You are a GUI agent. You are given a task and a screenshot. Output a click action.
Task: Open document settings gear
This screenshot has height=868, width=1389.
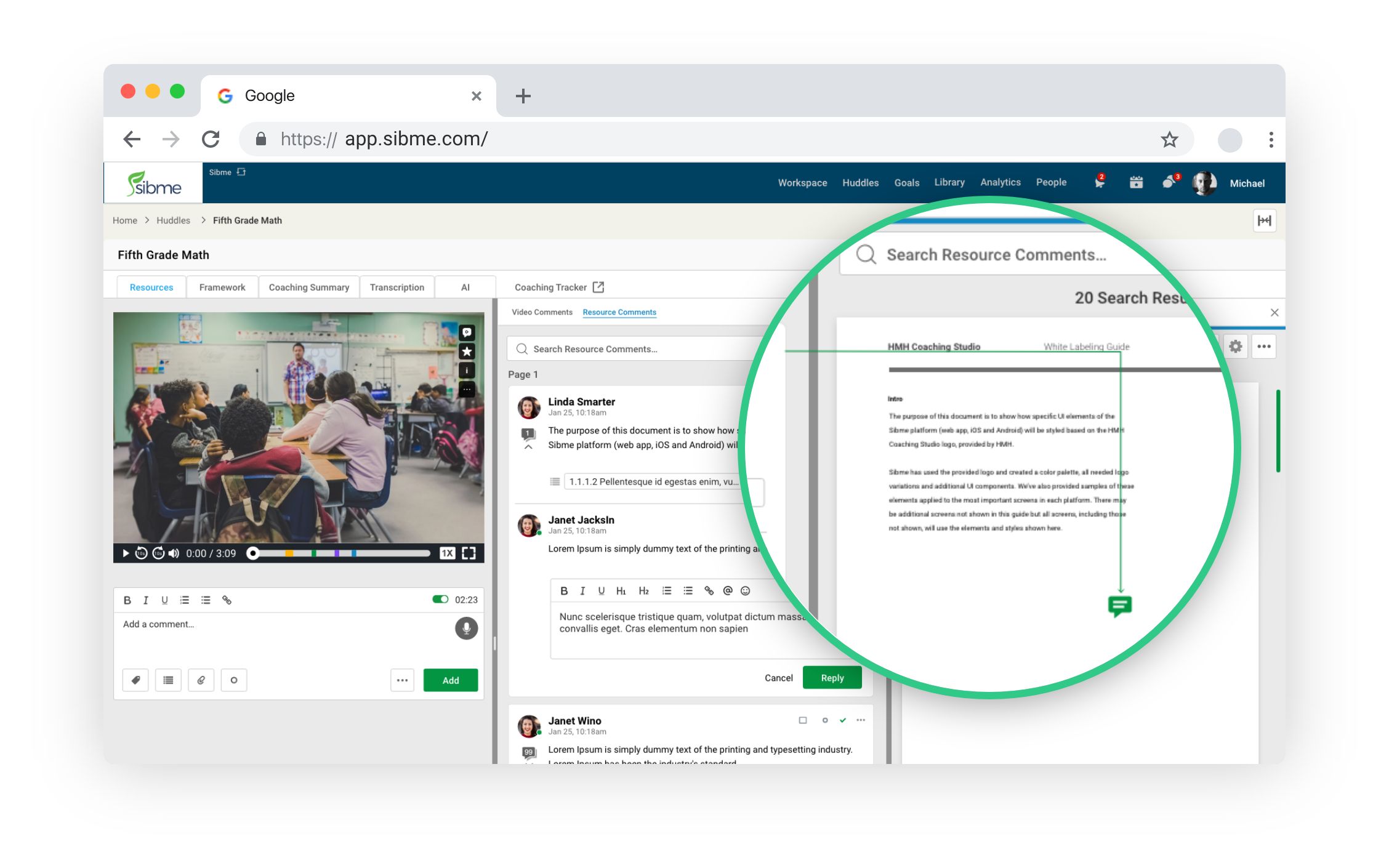1235,347
